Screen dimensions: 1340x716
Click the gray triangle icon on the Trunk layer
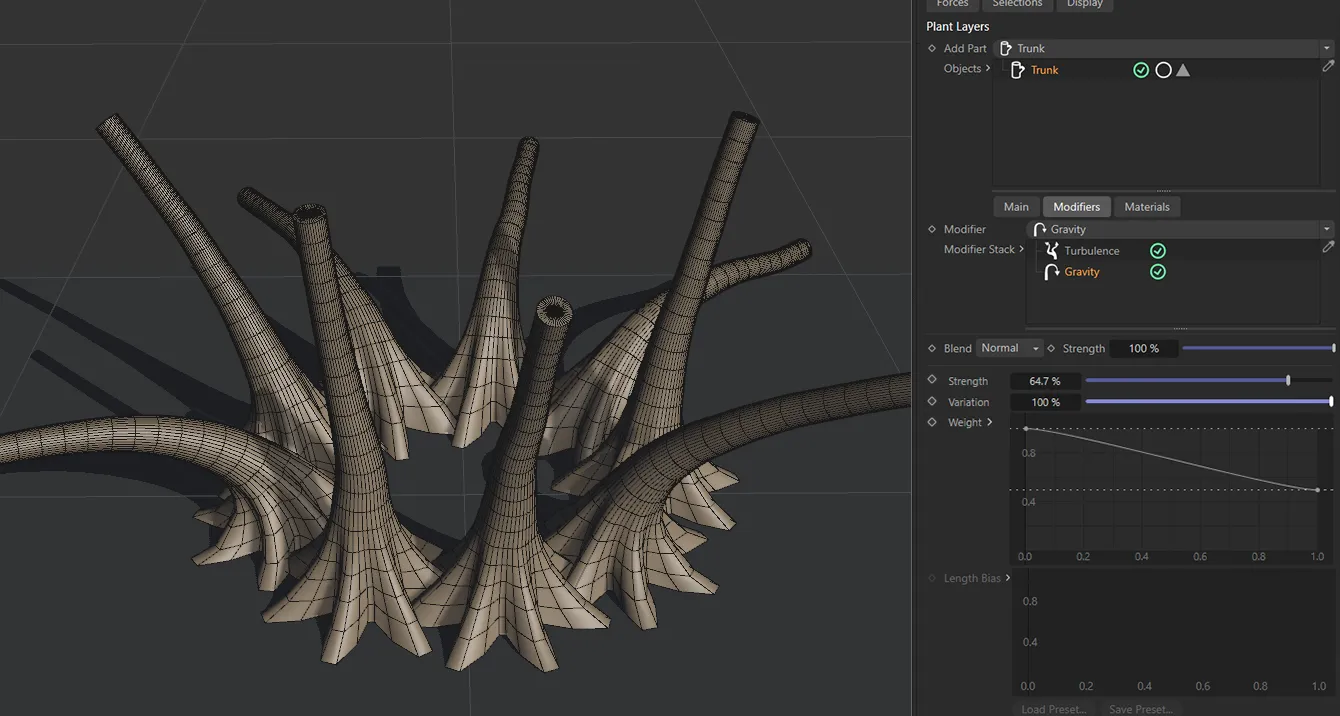(1183, 69)
